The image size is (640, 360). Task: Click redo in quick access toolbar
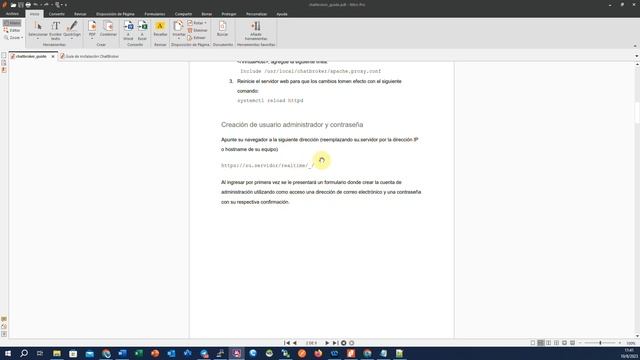click(46, 5)
